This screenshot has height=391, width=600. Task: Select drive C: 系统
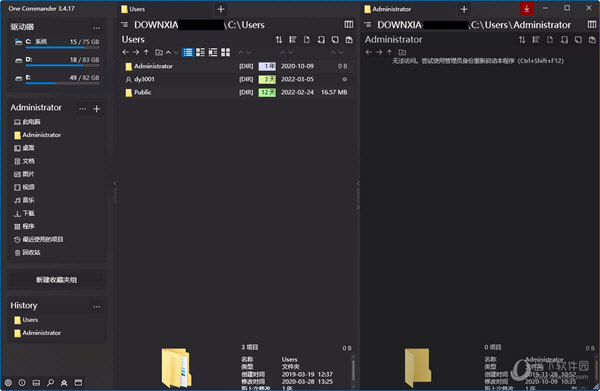point(57,43)
